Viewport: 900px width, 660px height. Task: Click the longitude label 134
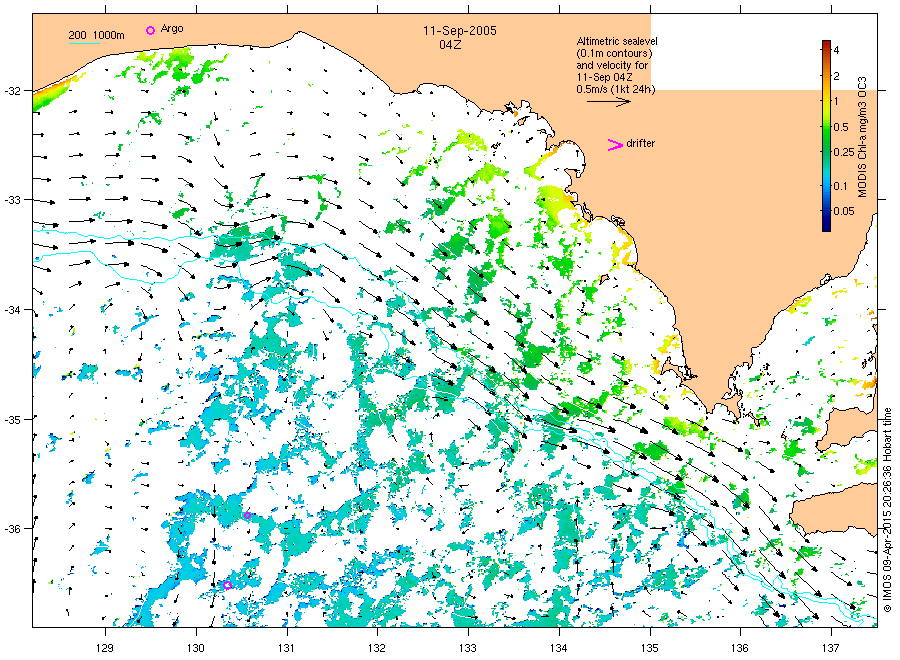pyautogui.click(x=558, y=649)
